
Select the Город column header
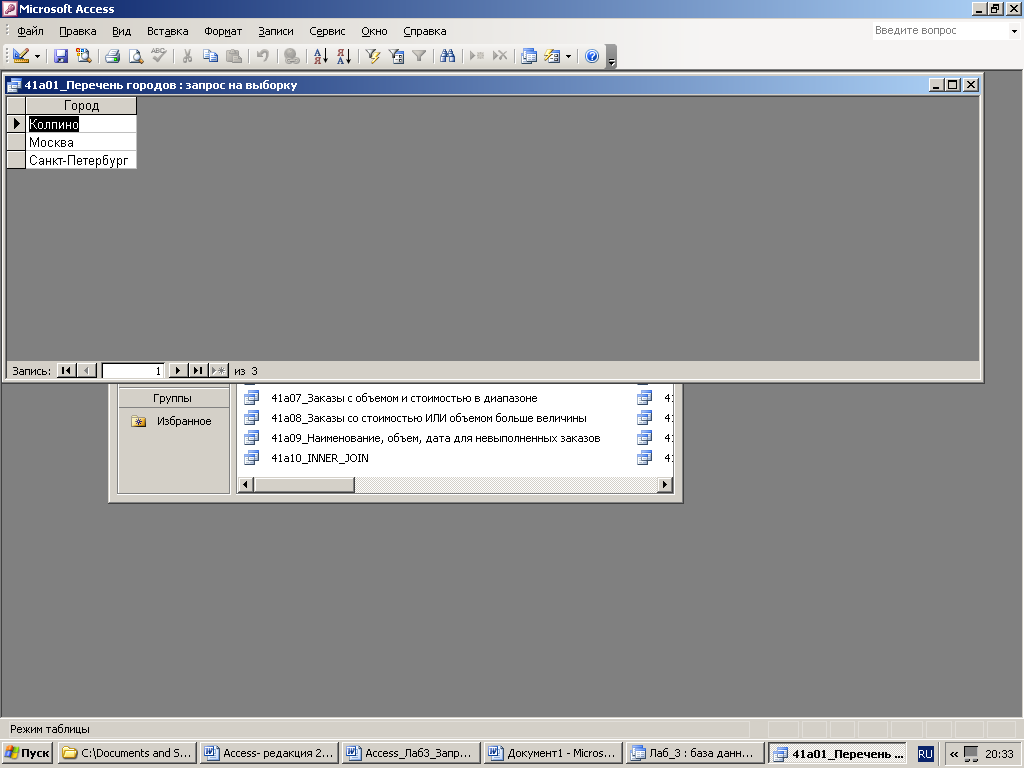(x=81, y=105)
